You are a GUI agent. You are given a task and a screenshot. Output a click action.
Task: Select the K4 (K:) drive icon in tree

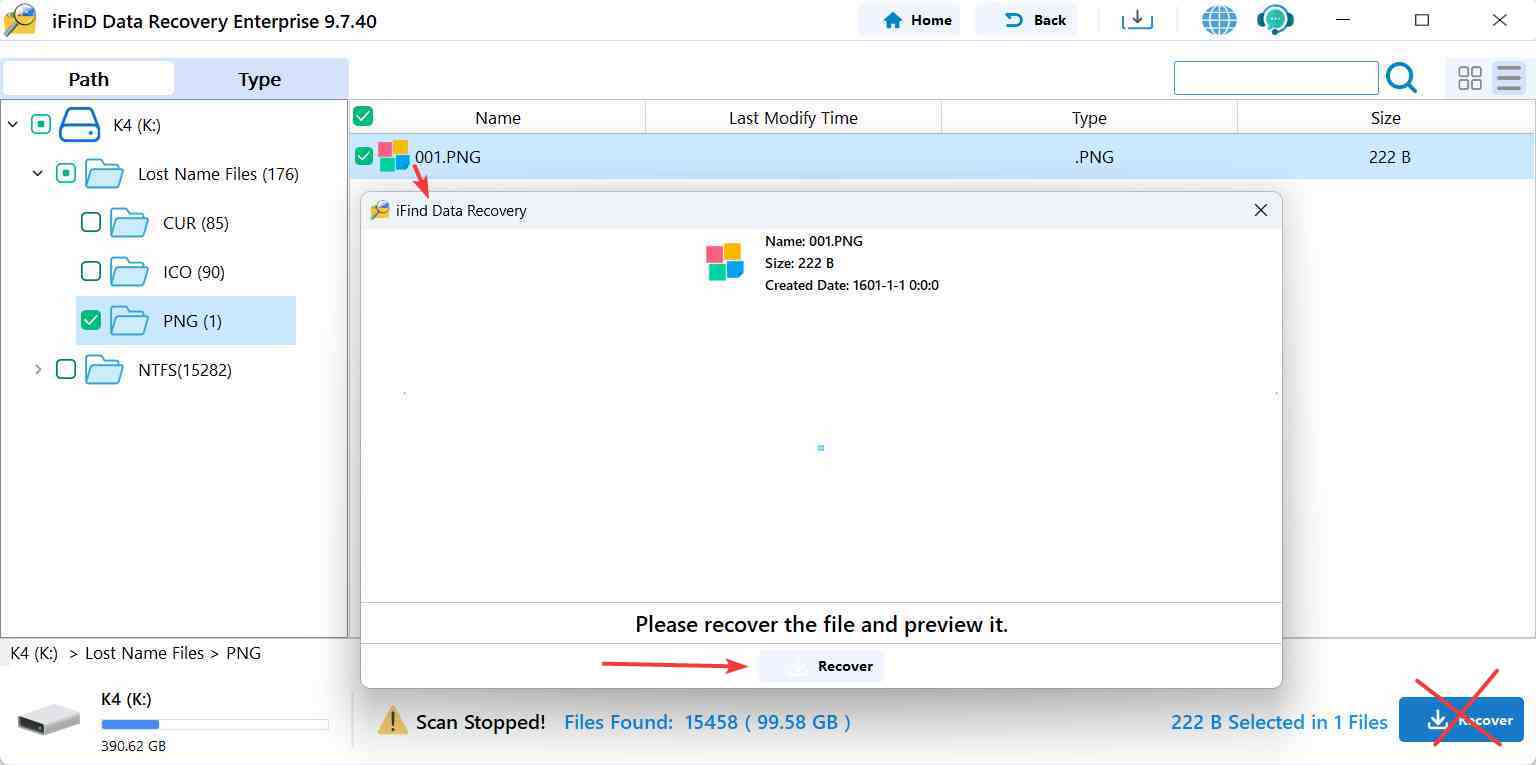80,125
